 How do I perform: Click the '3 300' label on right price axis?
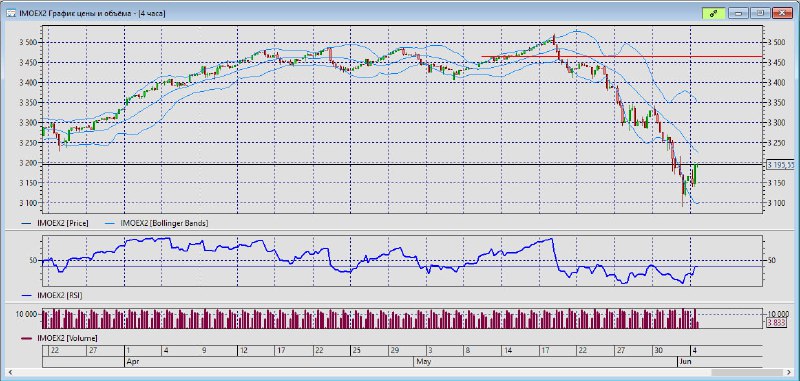click(776, 123)
